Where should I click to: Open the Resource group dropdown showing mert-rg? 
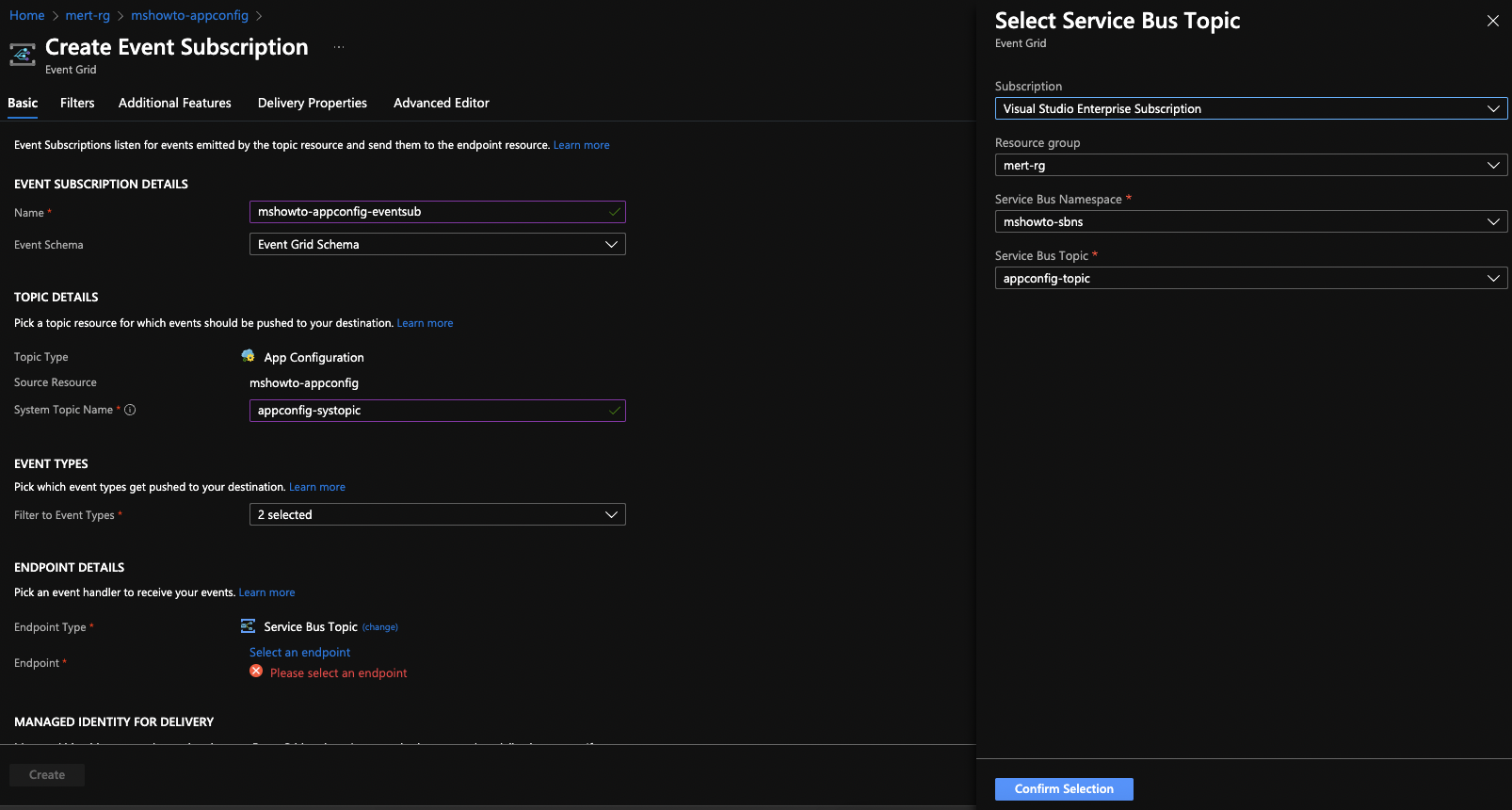click(1251, 165)
